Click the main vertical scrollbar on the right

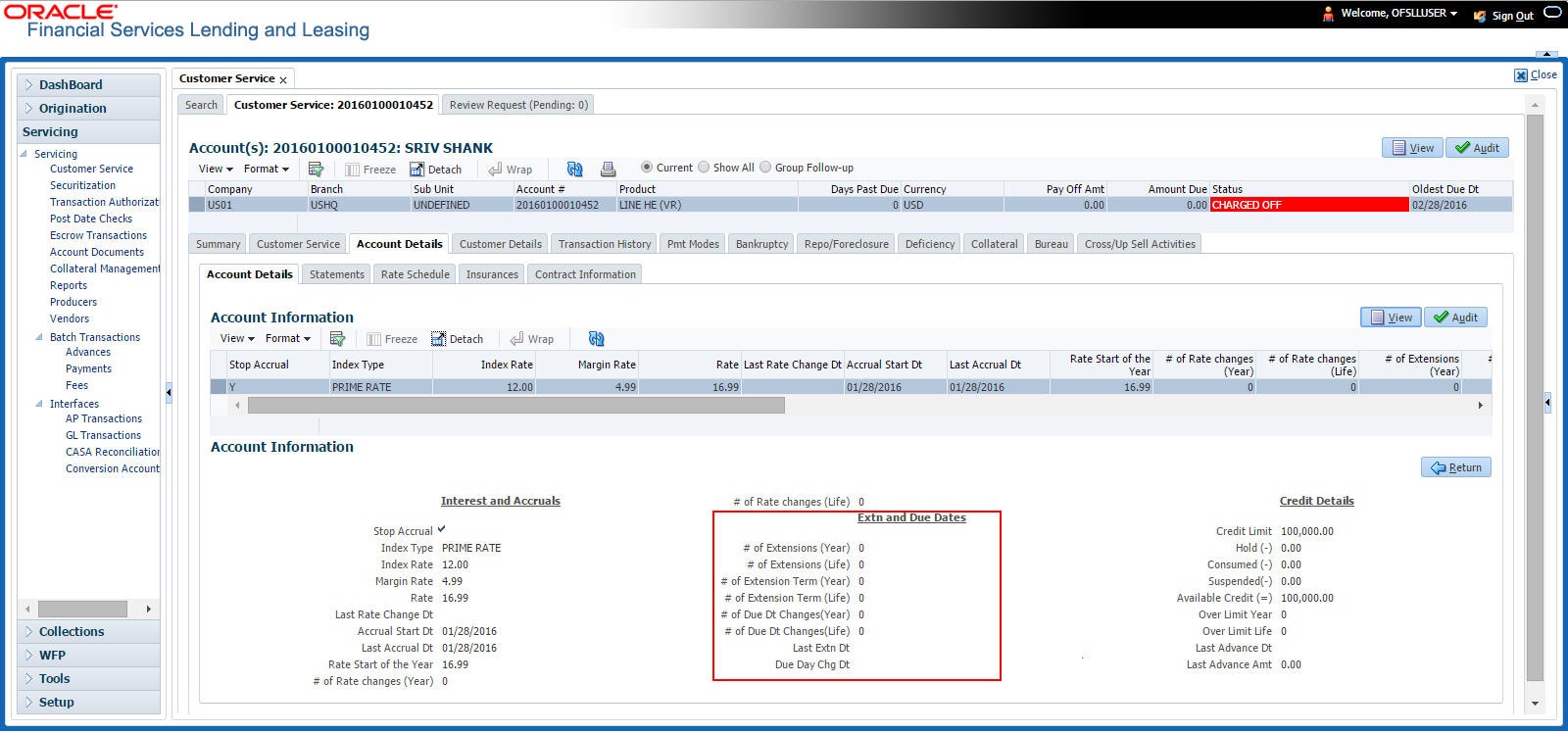point(1535,397)
